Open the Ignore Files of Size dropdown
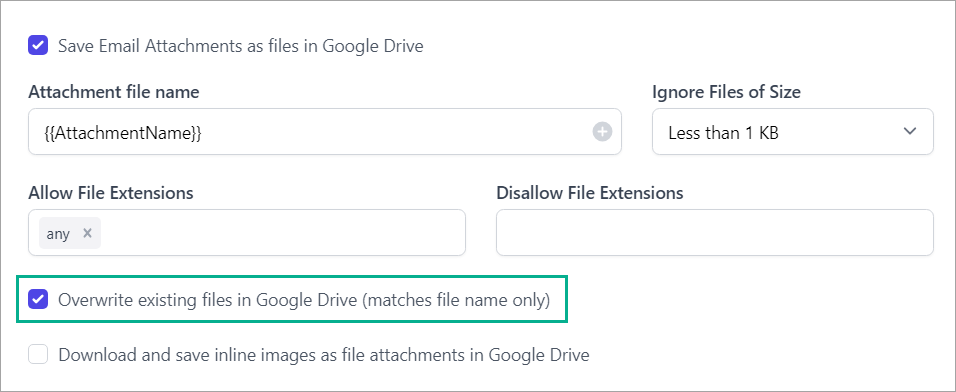Viewport: 956px width, 392px height. point(793,132)
